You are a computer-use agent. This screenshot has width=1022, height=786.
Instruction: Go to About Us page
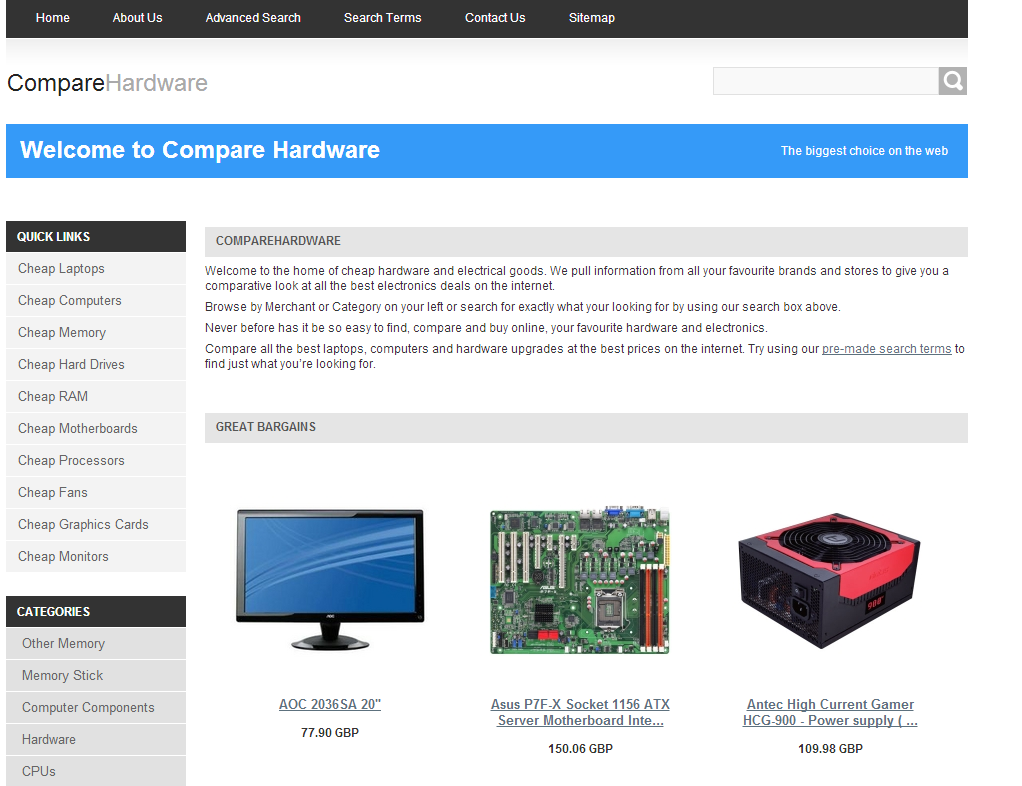(x=137, y=18)
